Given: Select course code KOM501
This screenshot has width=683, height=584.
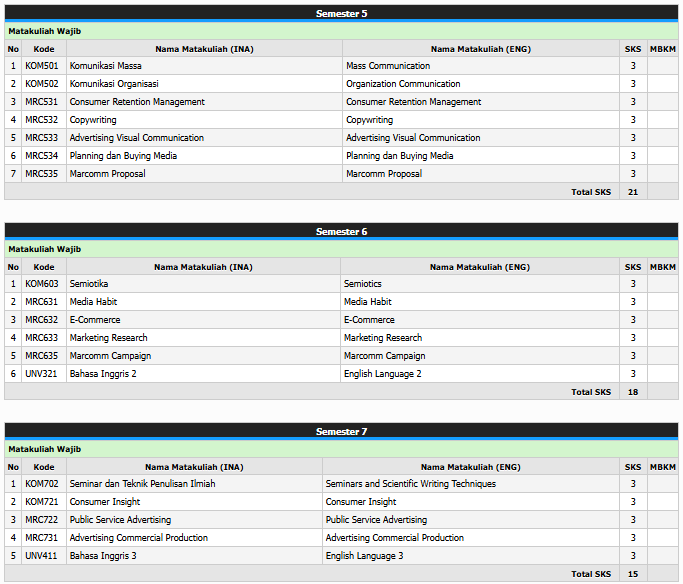Looking at the screenshot, I should coord(42,66).
